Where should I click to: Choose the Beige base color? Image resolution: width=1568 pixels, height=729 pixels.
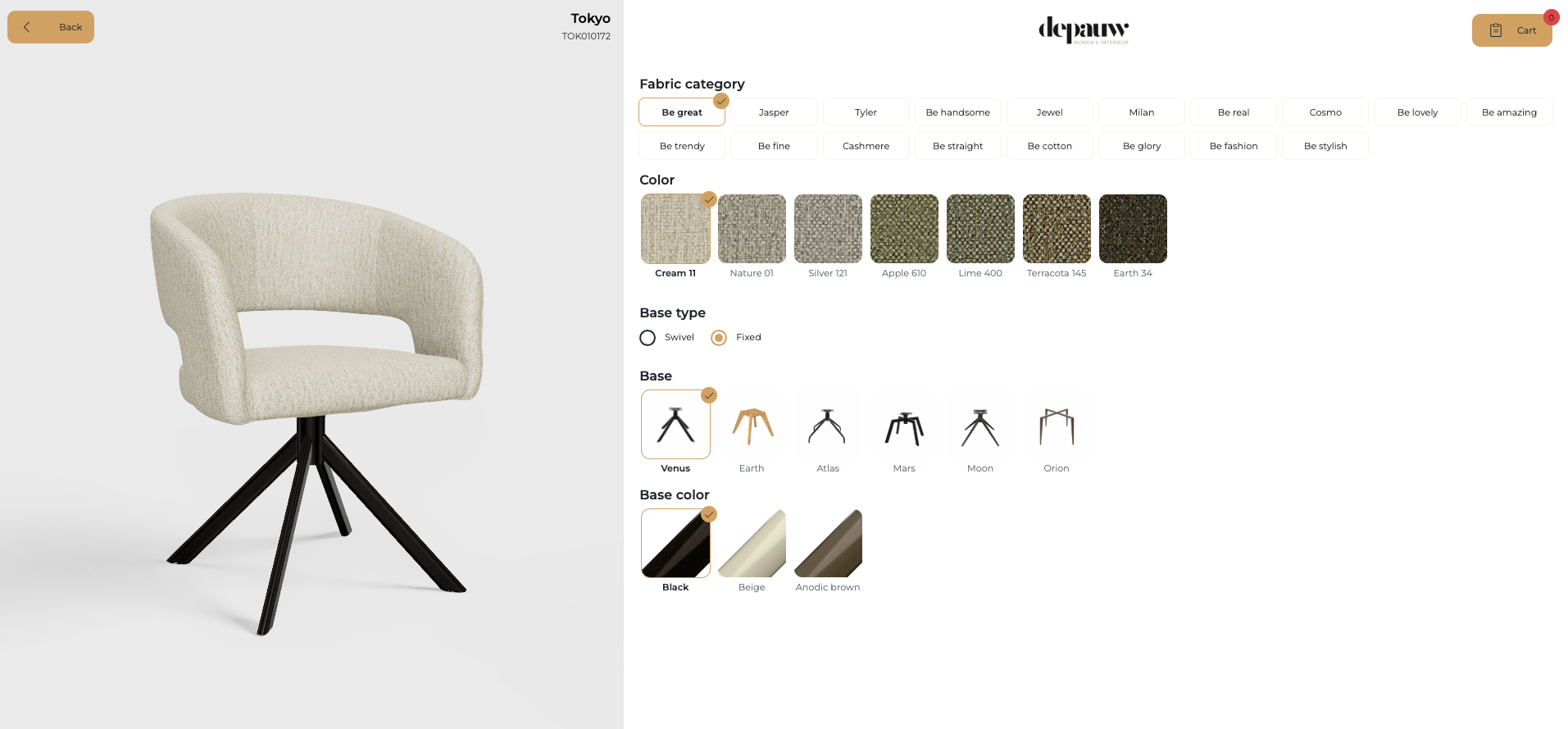click(x=752, y=543)
